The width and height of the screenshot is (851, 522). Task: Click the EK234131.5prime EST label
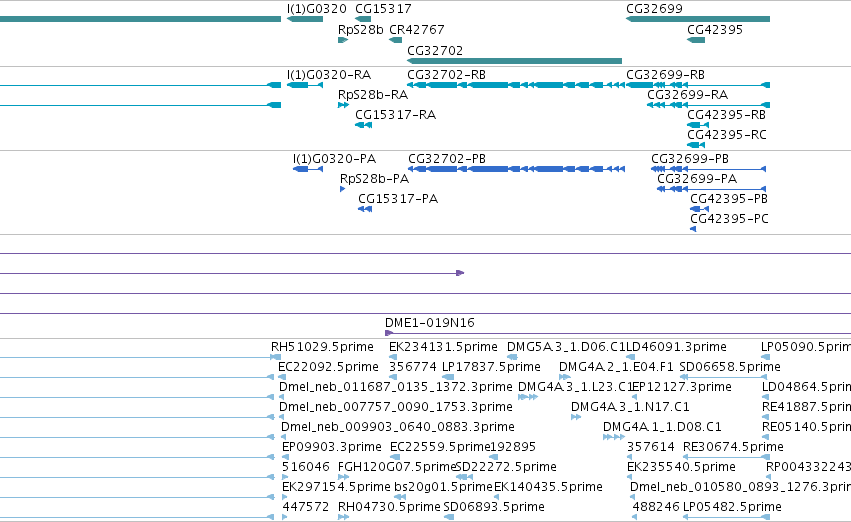[x=443, y=347]
